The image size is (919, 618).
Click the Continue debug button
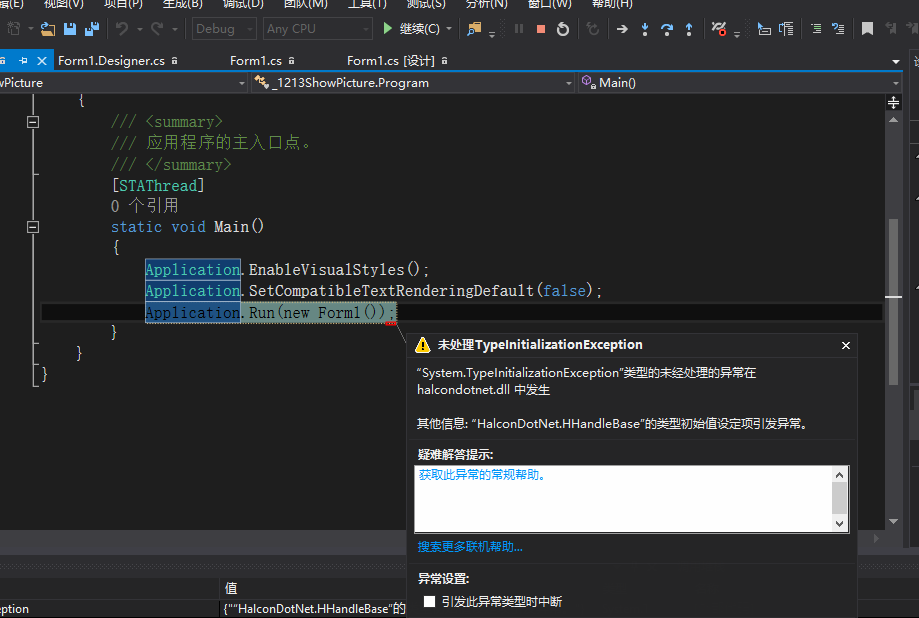[410, 28]
